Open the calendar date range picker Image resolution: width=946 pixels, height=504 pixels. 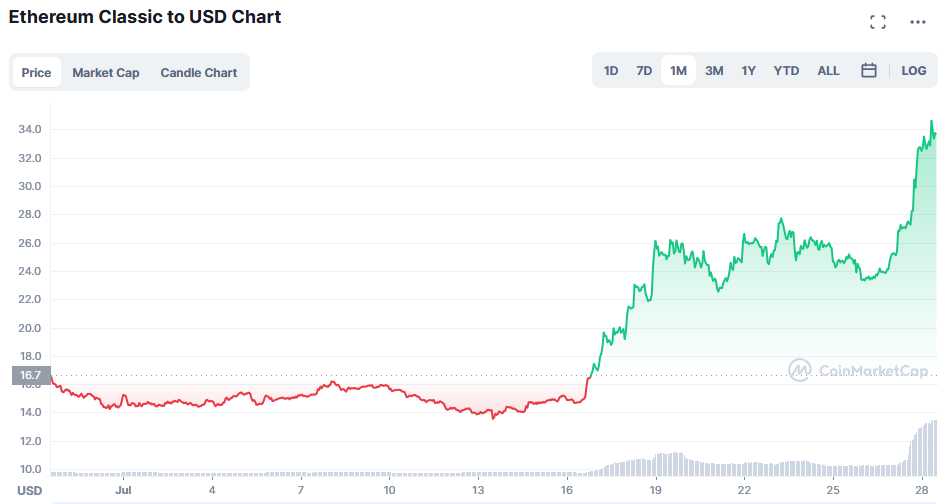tap(869, 71)
